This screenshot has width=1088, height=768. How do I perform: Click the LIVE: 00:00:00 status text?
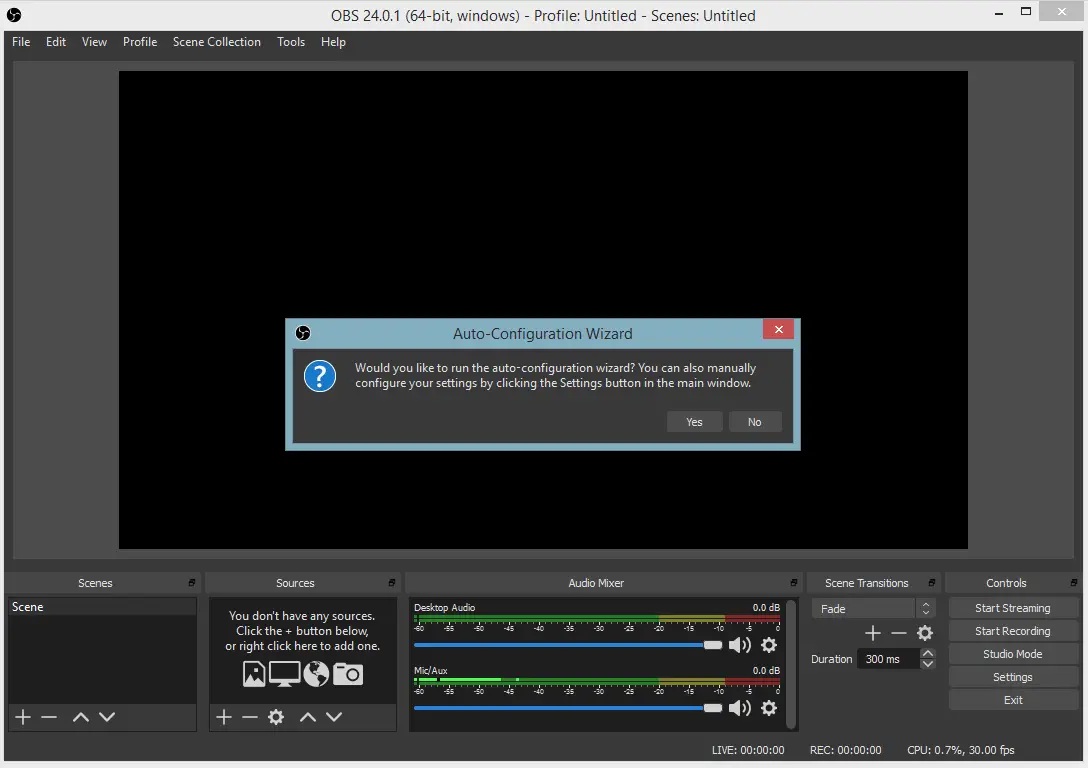coord(747,750)
